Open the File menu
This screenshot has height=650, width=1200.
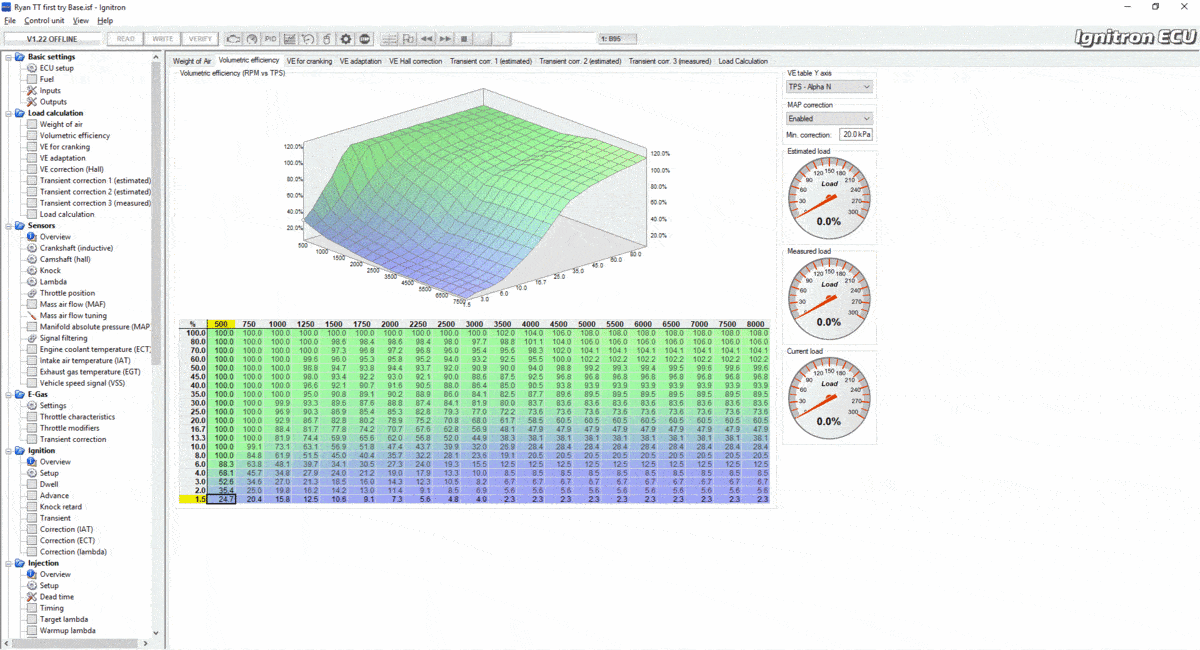tap(10, 20)
